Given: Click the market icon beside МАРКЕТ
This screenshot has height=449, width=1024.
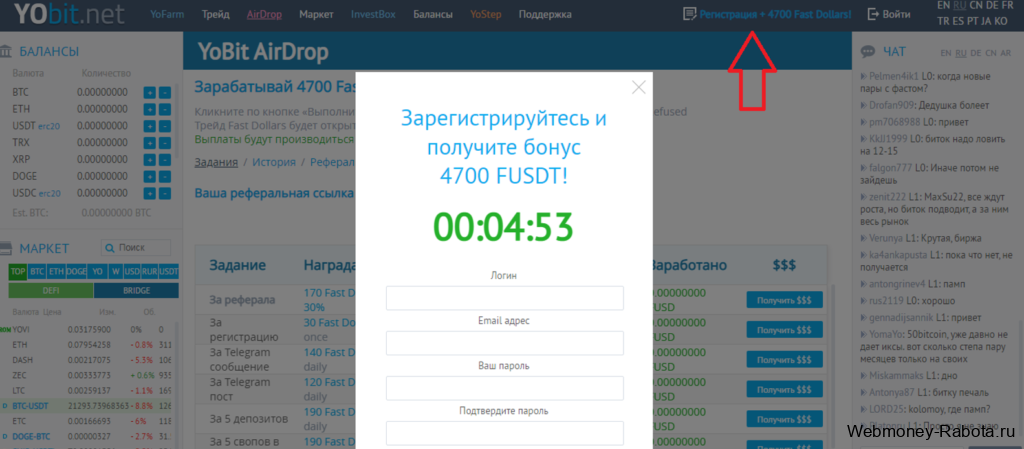Looking at the screenshot, I should click(6, 248).
